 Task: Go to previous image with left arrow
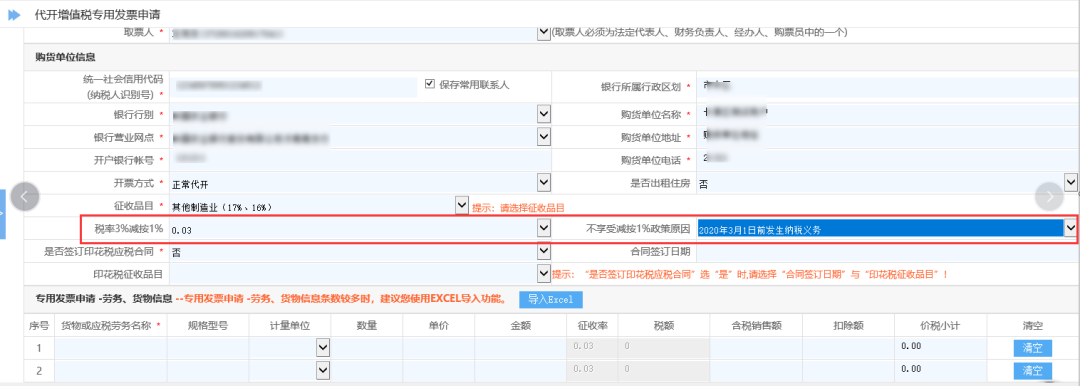click(x=24, y=196)
